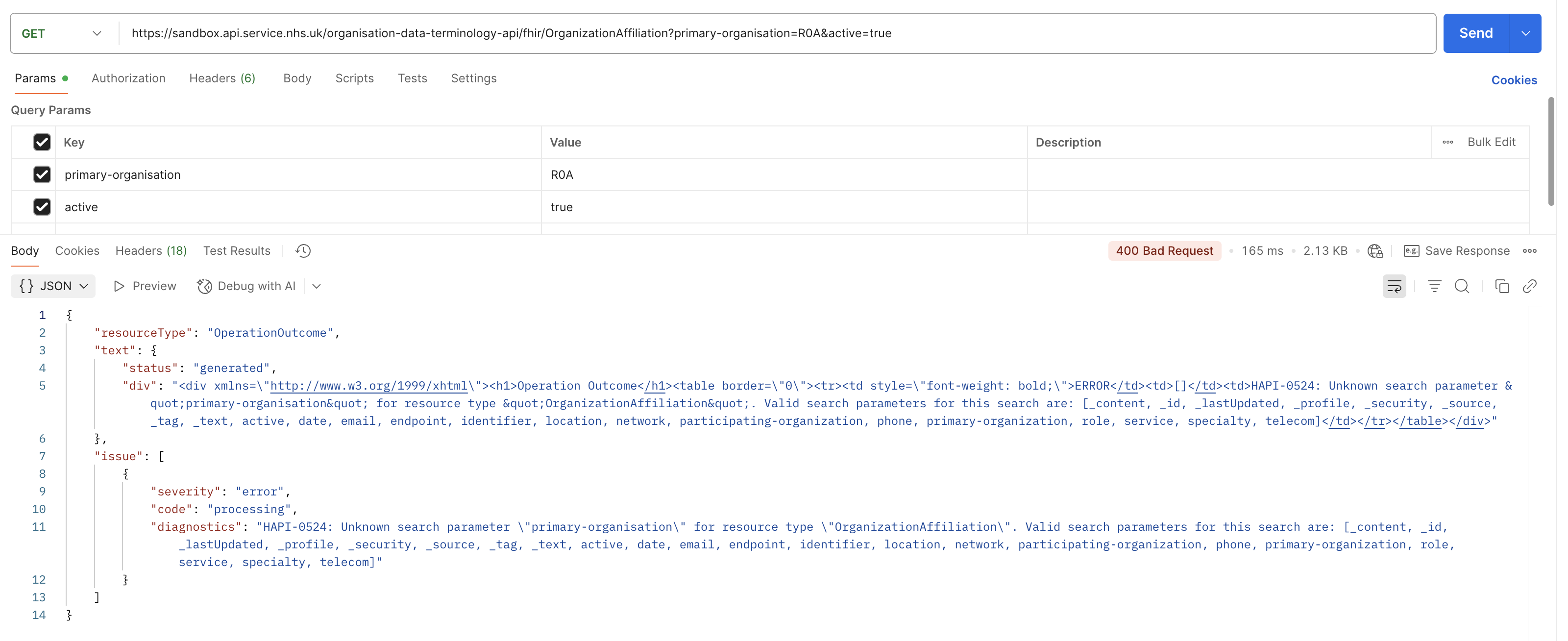Open response history clock icon
Image resolution: width=1568 pixels, height=641 pixels.
(302, 251)
